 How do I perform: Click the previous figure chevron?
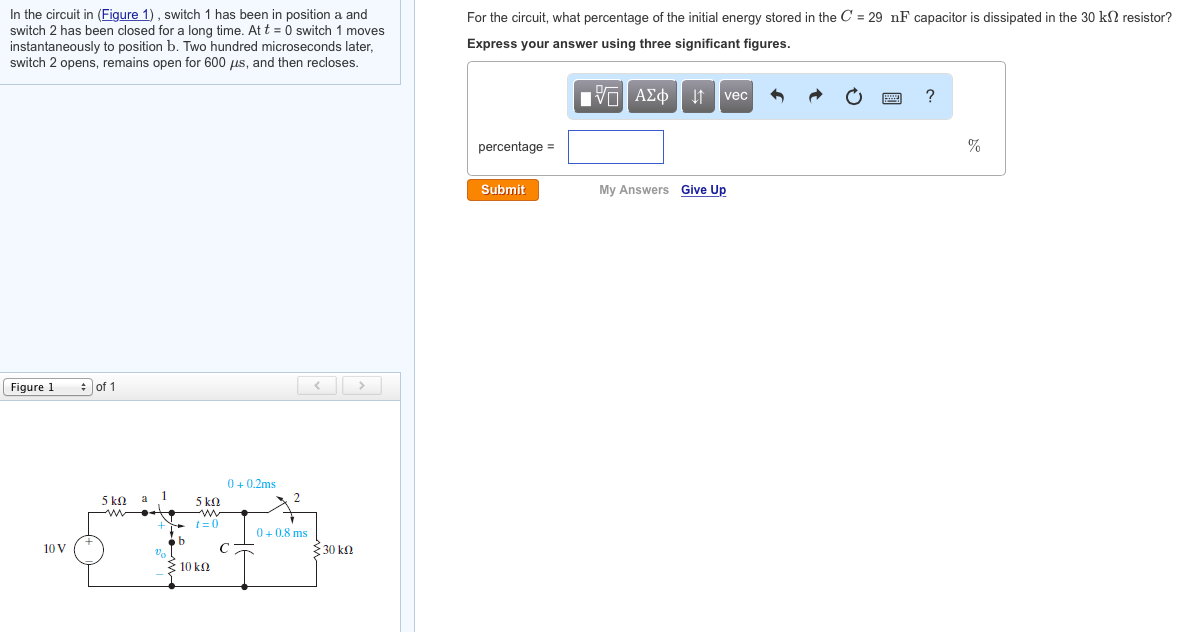pyautogui.click(x=317, y=385)
